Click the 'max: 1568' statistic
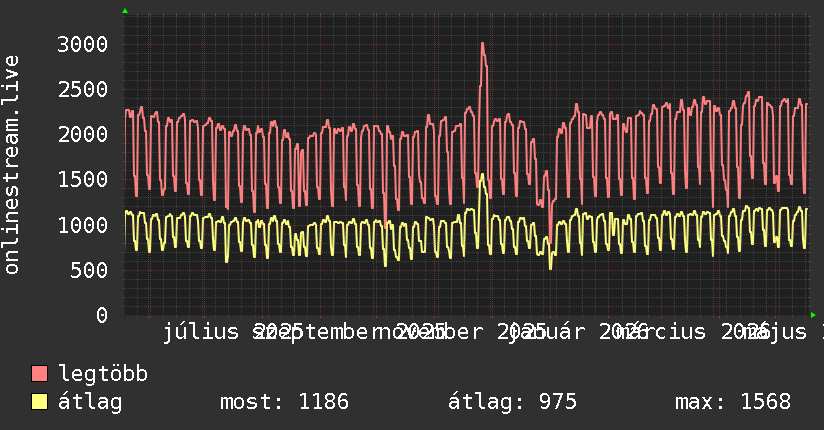Viewport: 824px width, 430px height. 733,402
